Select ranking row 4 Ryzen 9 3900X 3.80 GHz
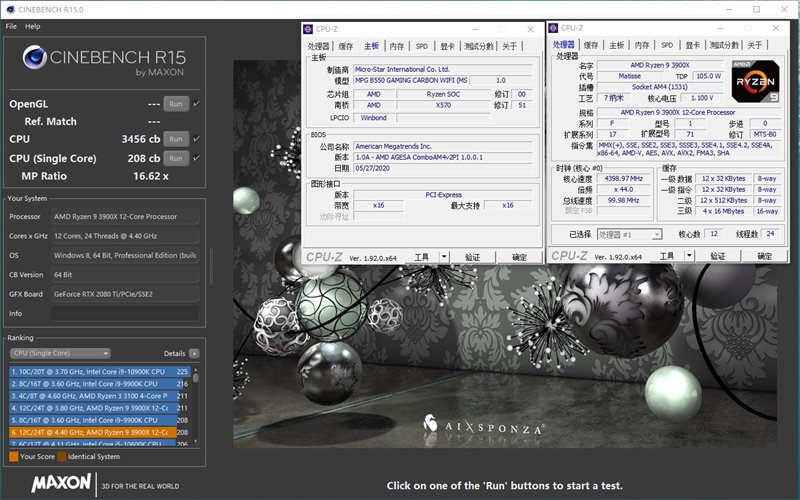 [99, 408]
